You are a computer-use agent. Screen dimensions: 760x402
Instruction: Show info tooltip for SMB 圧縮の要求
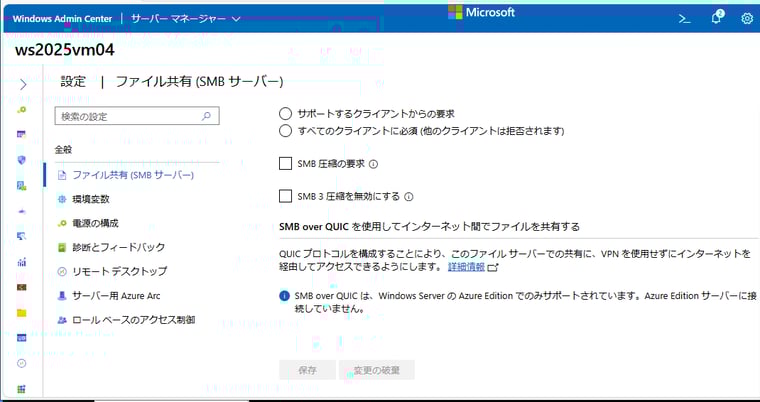click(x=373, y=164)
